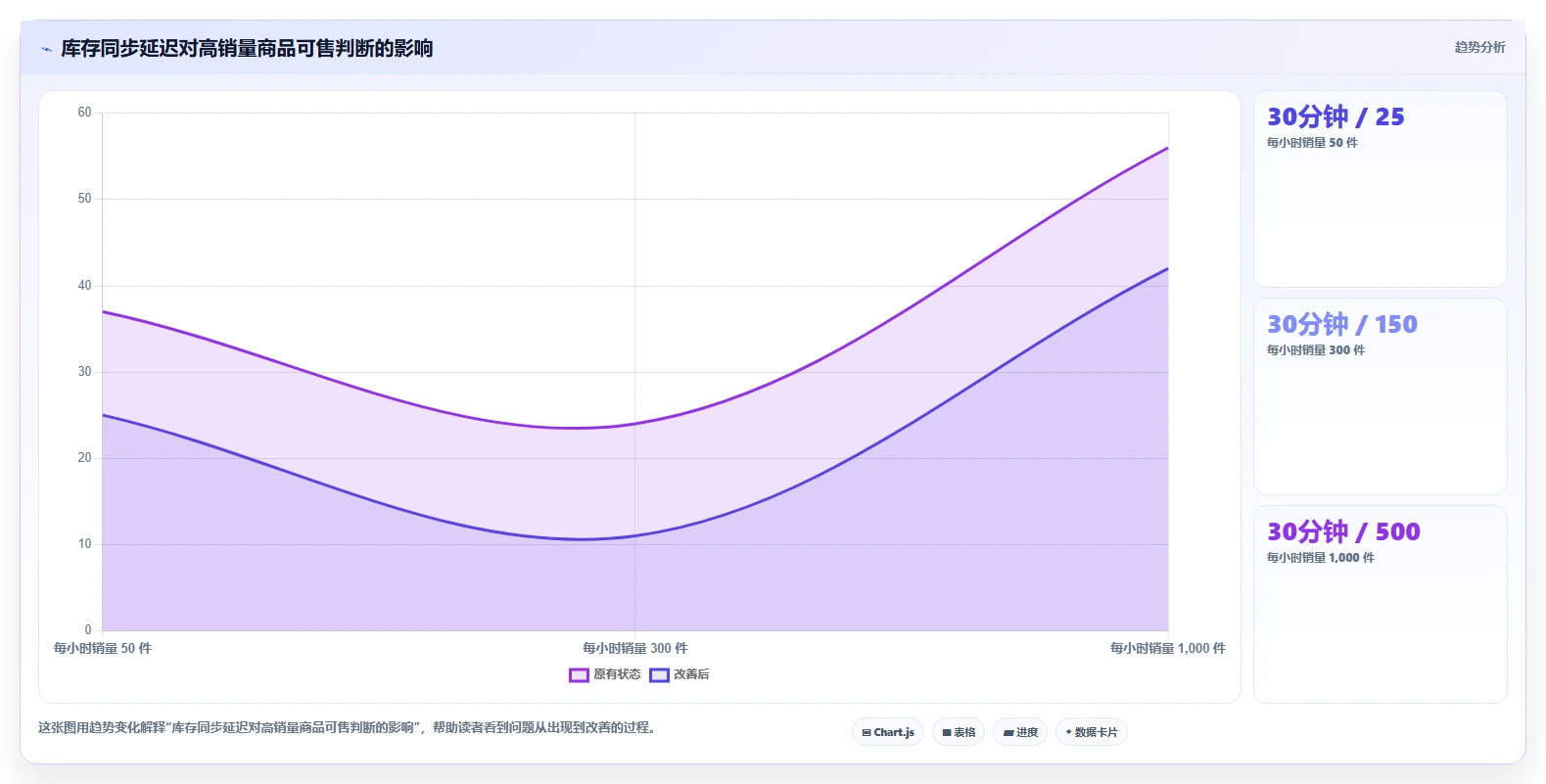Click the icon inside the 进度 chip
The image size is (1546, 784).
[x=1008, y=732]
